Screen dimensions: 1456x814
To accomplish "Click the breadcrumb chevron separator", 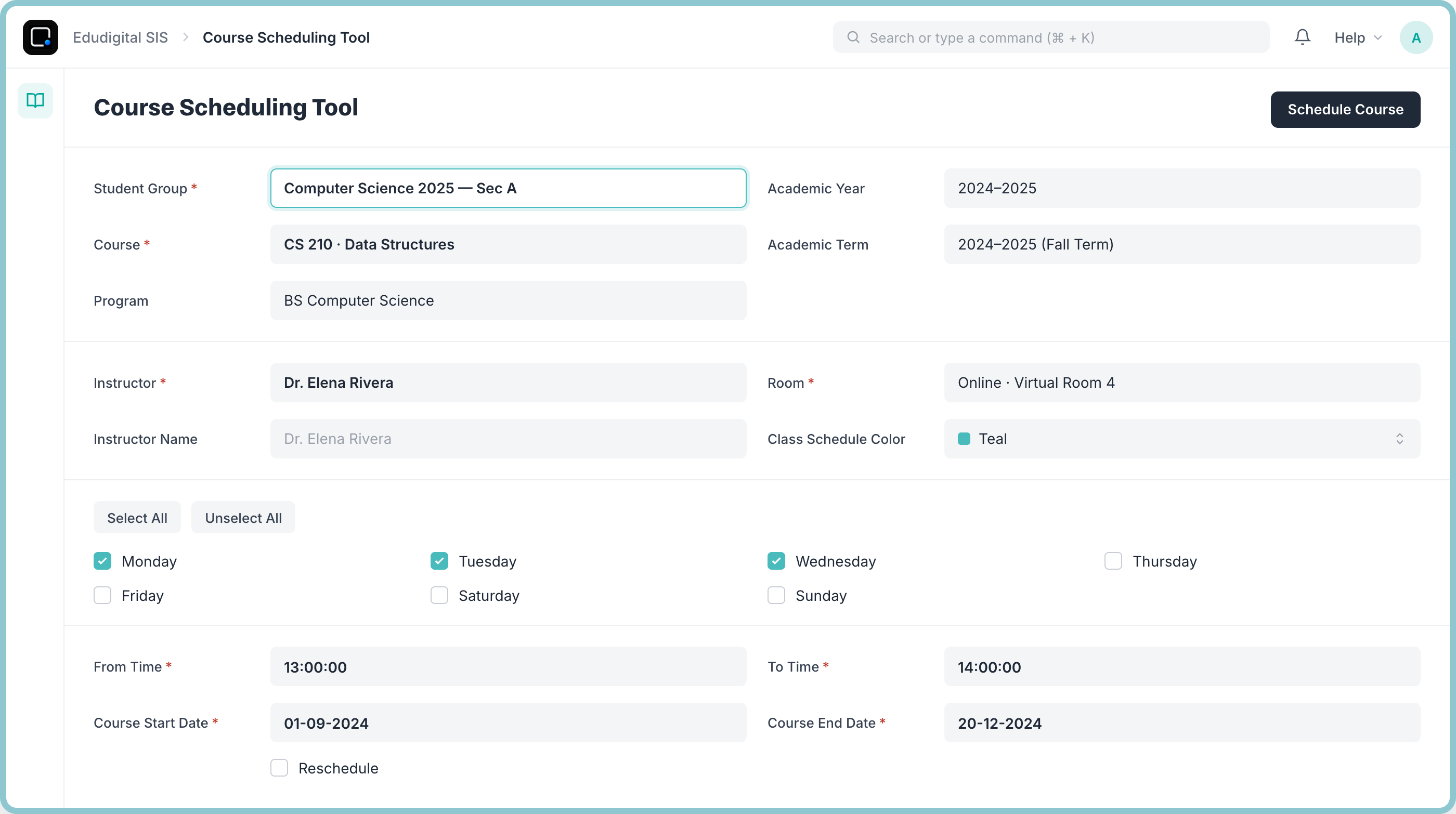I will click(186, 37).
